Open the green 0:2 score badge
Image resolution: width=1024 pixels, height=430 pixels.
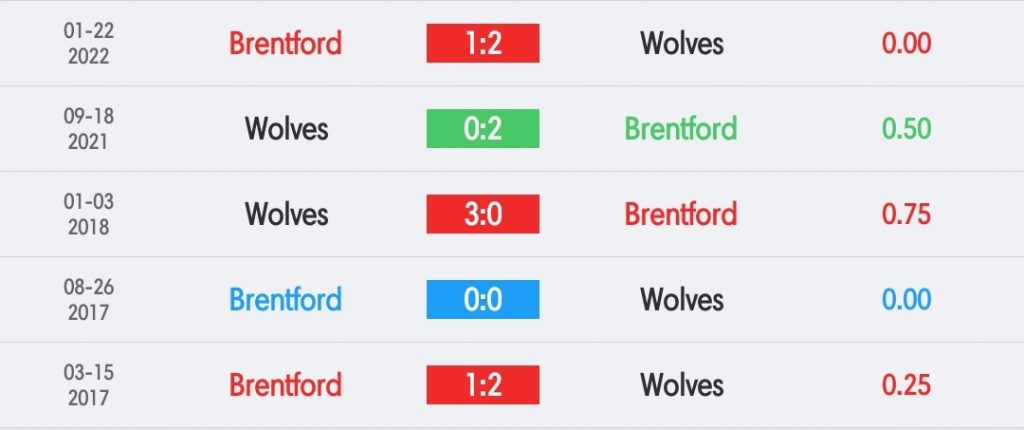tap(483, 129)
